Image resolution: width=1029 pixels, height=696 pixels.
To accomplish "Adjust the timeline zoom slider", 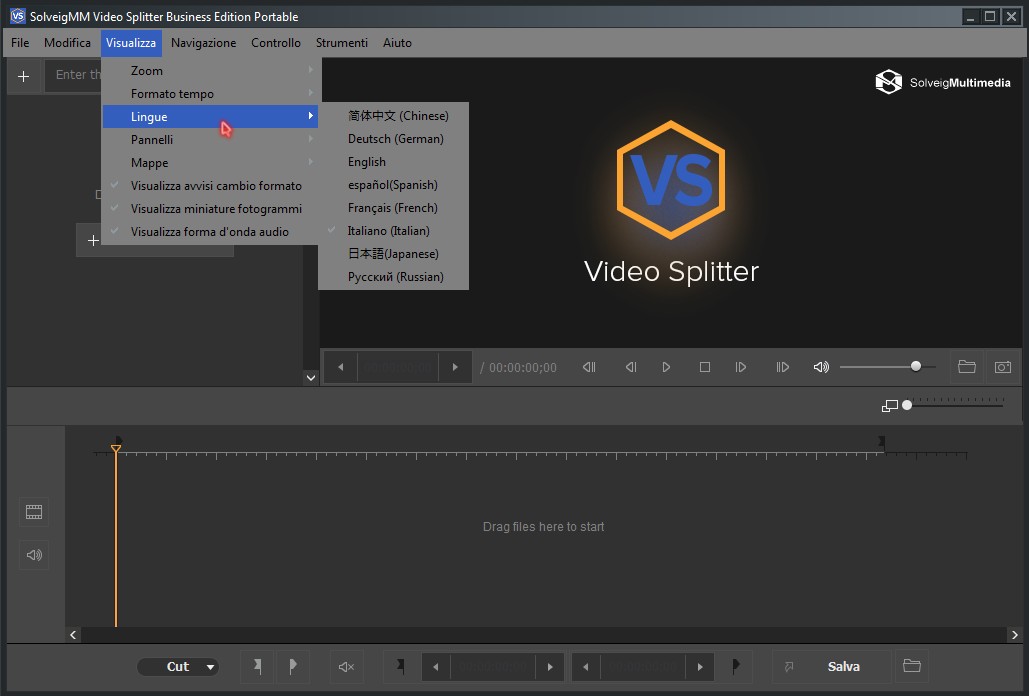I will (907, 405).
